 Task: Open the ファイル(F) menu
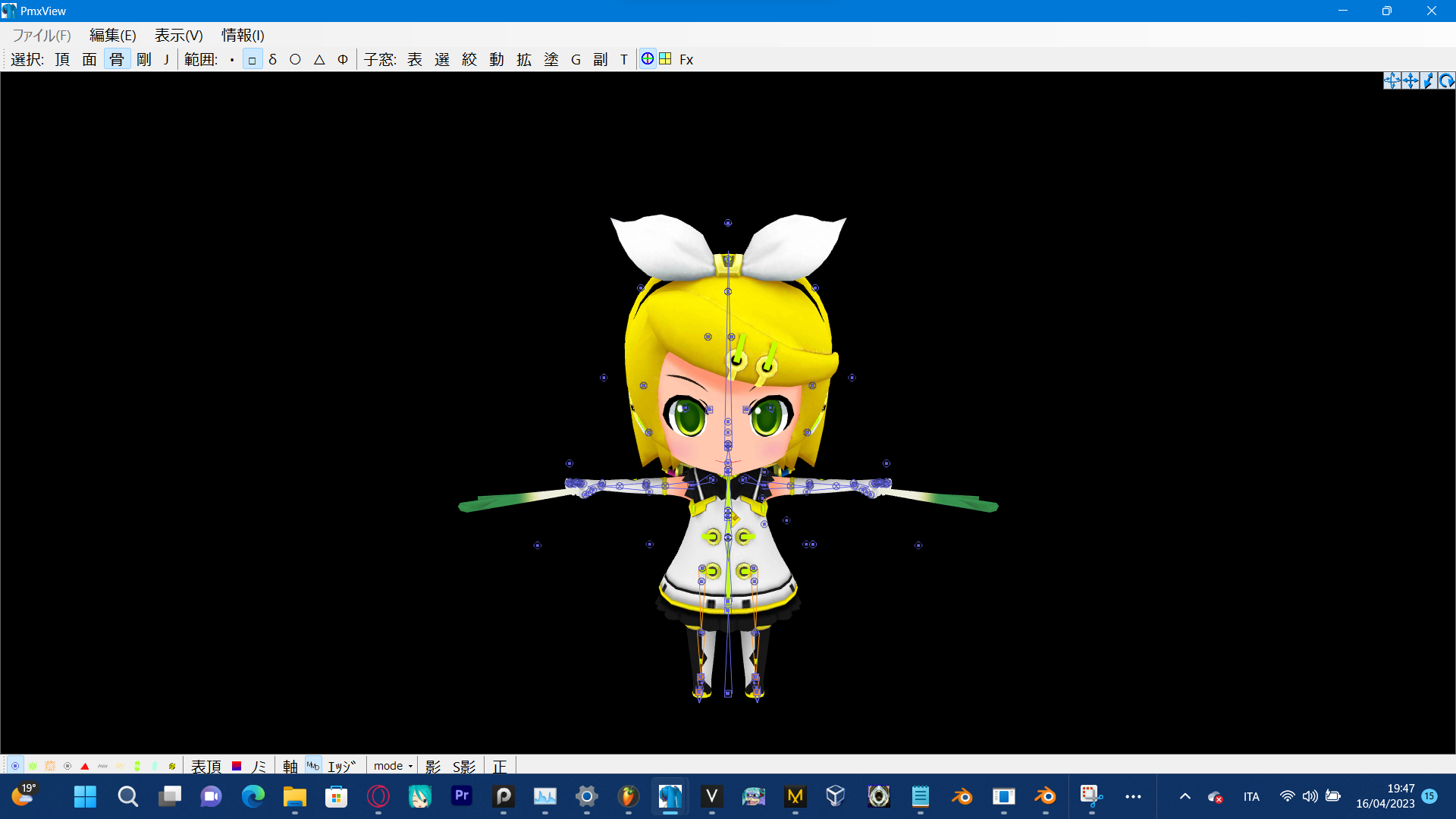42,35
